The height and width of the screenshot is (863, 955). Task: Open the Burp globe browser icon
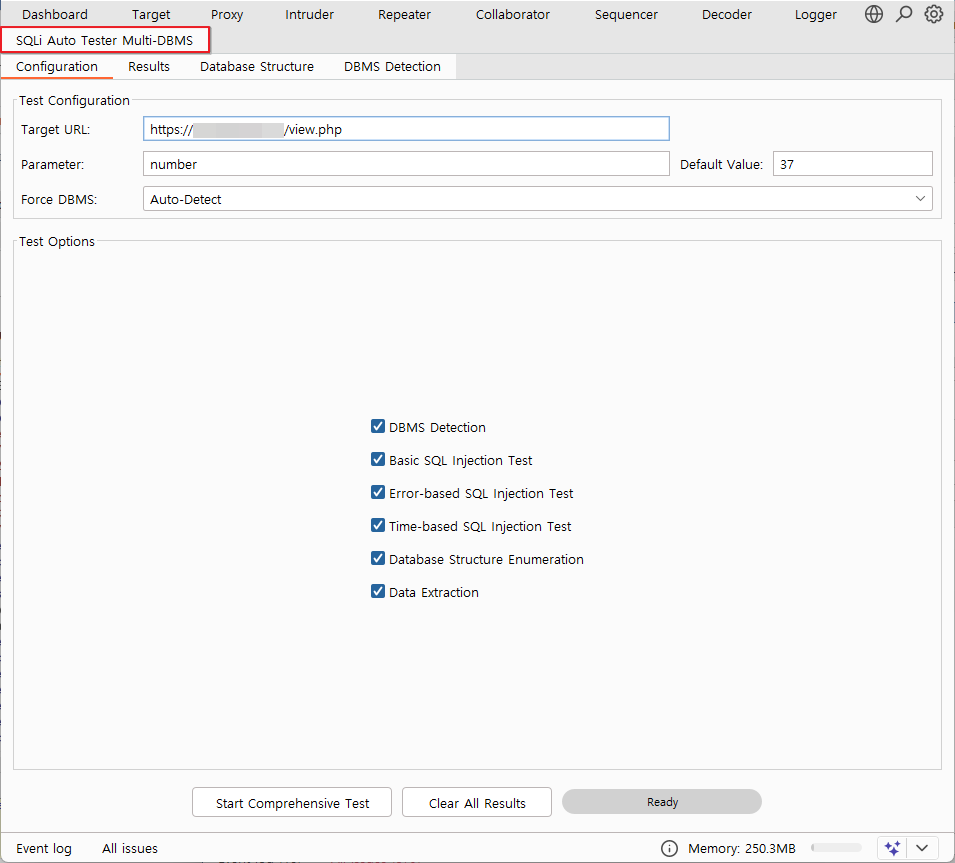tap(873, 14)
